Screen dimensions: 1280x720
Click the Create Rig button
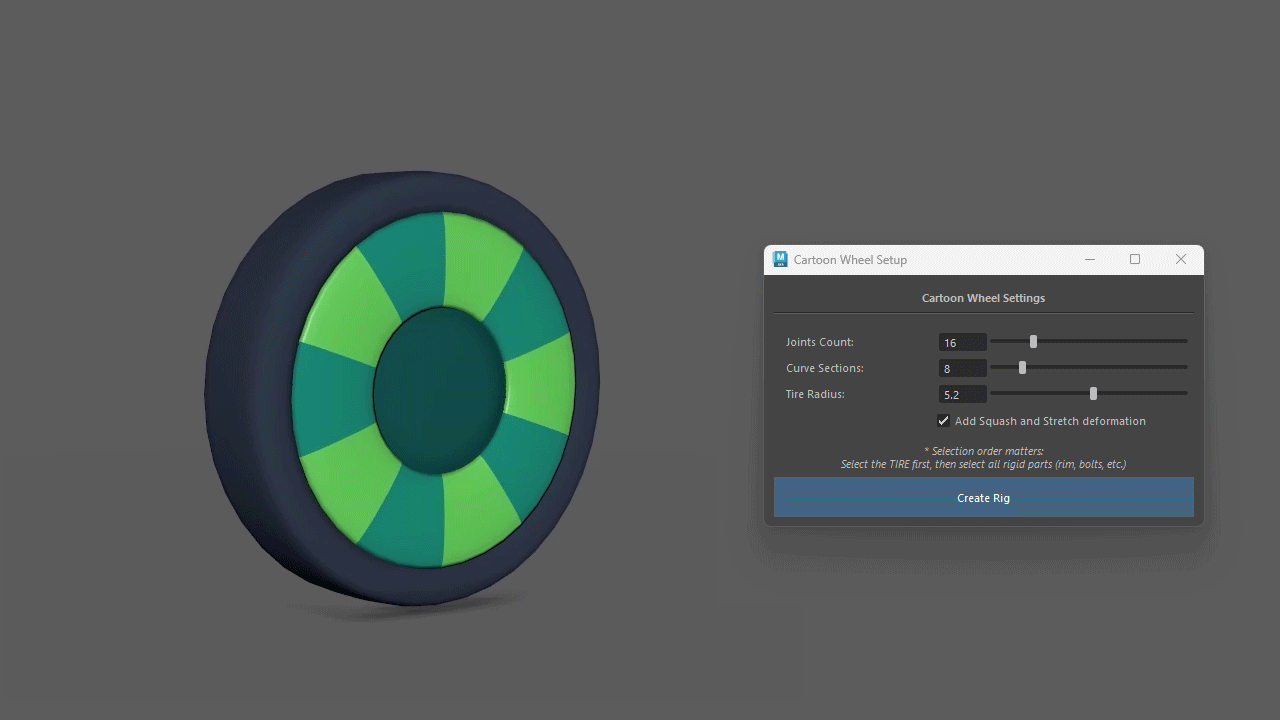(983, 497)
